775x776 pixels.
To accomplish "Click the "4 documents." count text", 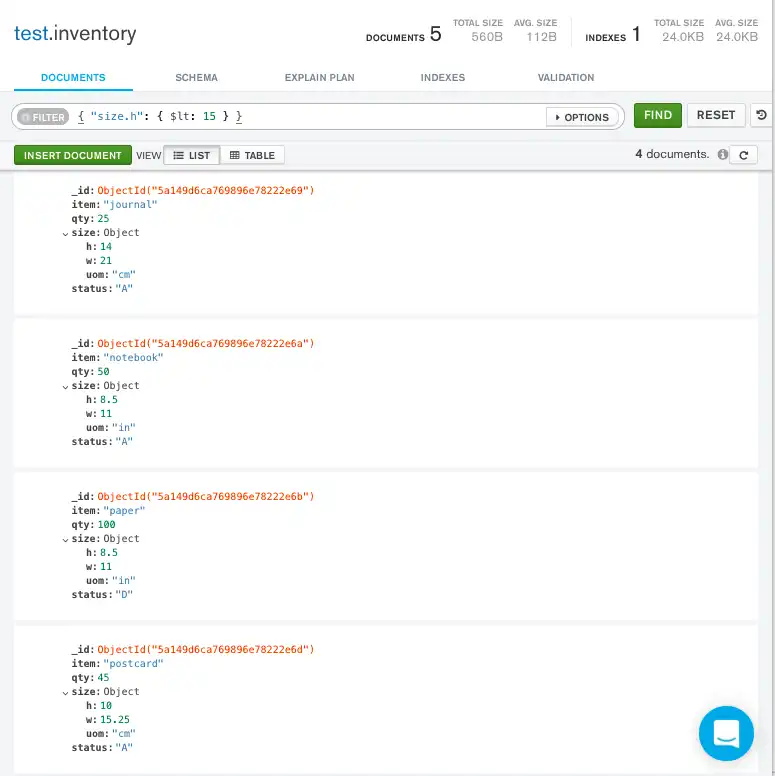I will pyautogui.click(x=672, y=154).
